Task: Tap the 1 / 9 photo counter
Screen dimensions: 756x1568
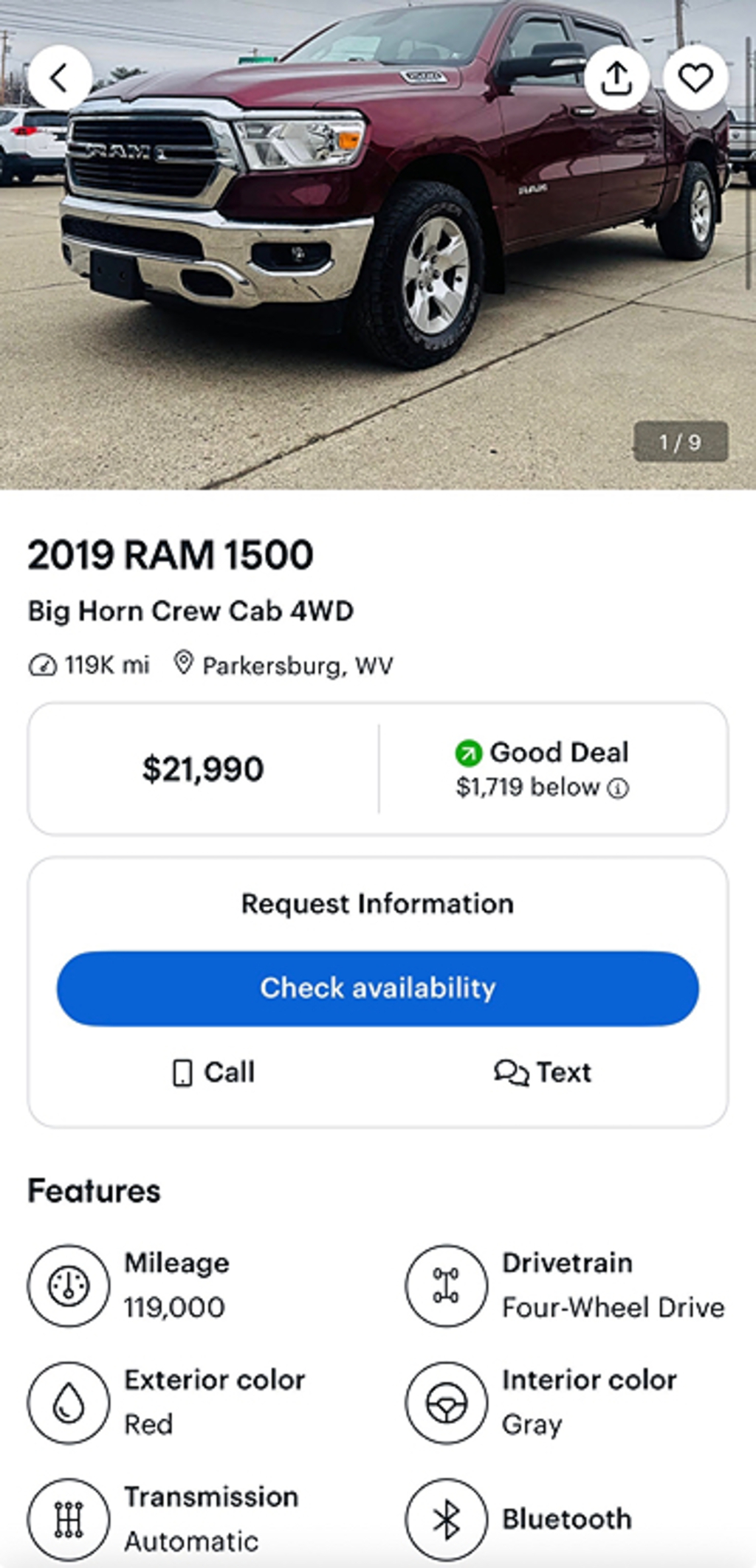Action: (x=680, y=442)
